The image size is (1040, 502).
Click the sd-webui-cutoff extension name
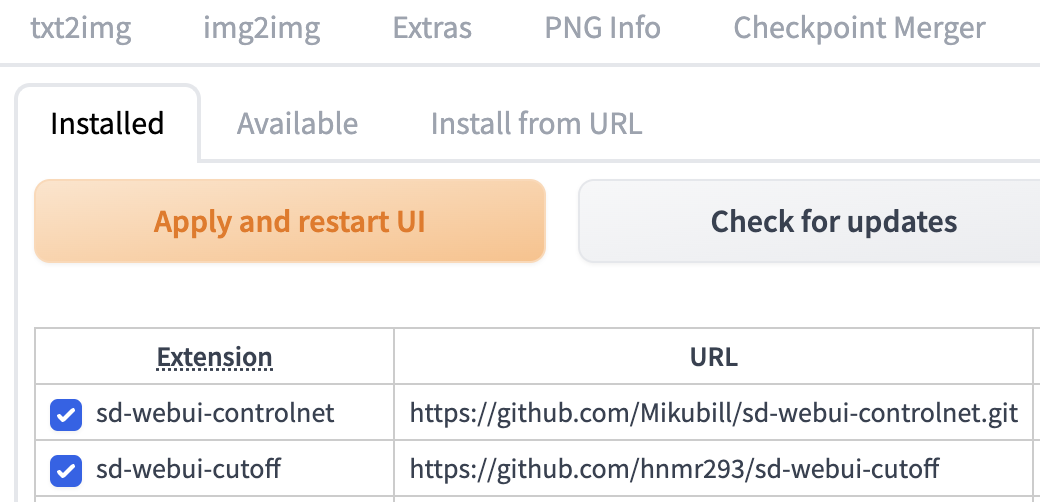189,467
